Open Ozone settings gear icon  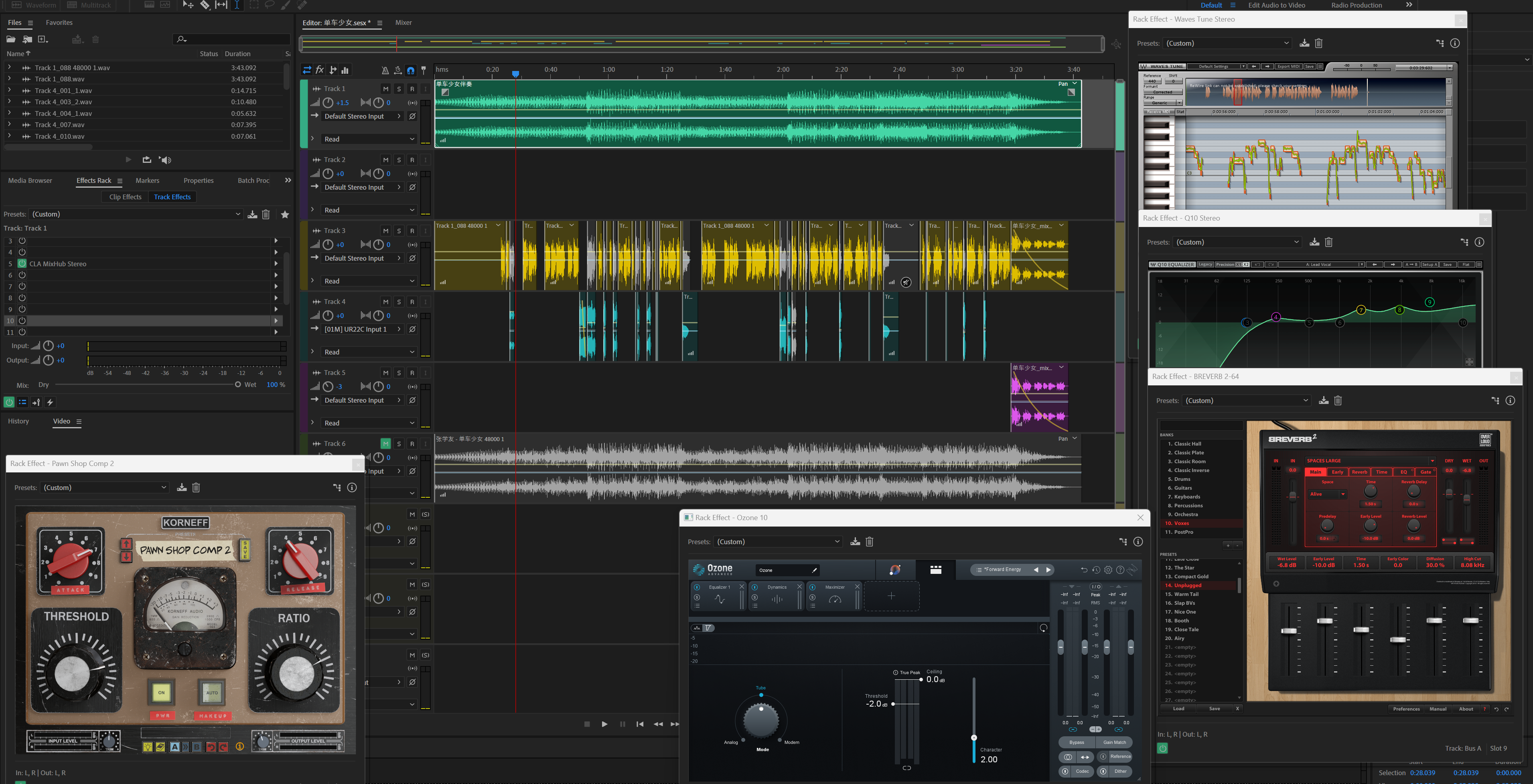pyautogui.click(x=1108, y=570)
